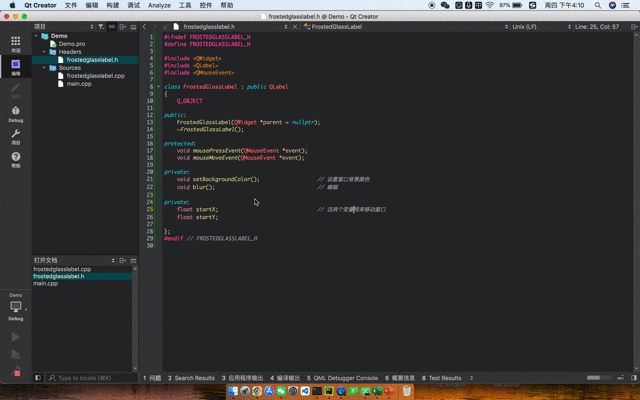The image size is (640, 400).
Task: Switch to the Search Results output tab
Action: [x=190, y=378]
